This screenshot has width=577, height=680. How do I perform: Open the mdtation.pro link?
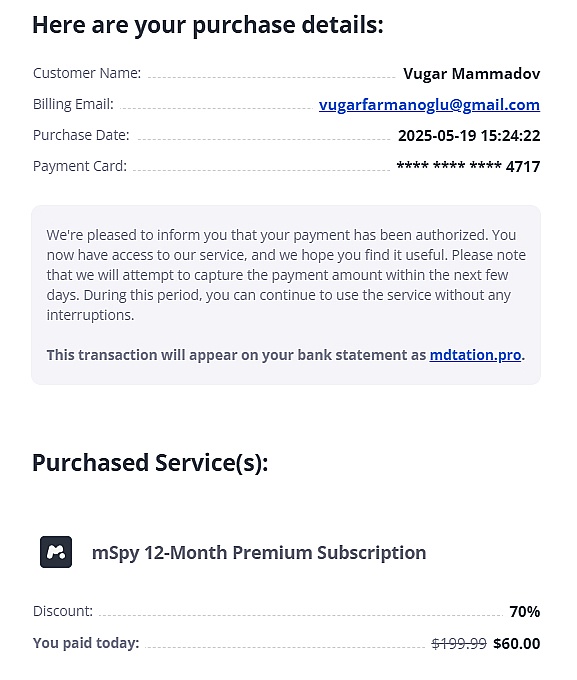tap(475, 355)
